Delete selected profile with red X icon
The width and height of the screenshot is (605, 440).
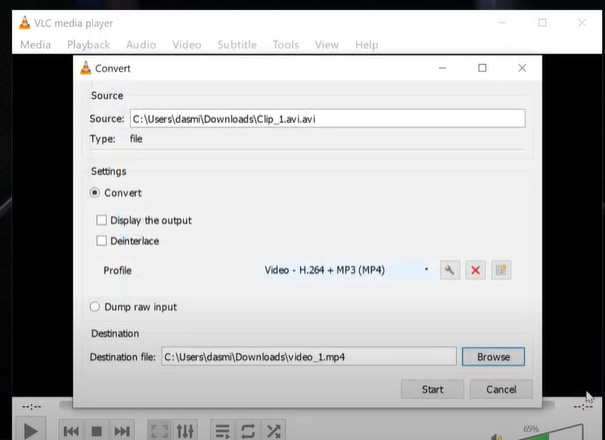(475, 270)
